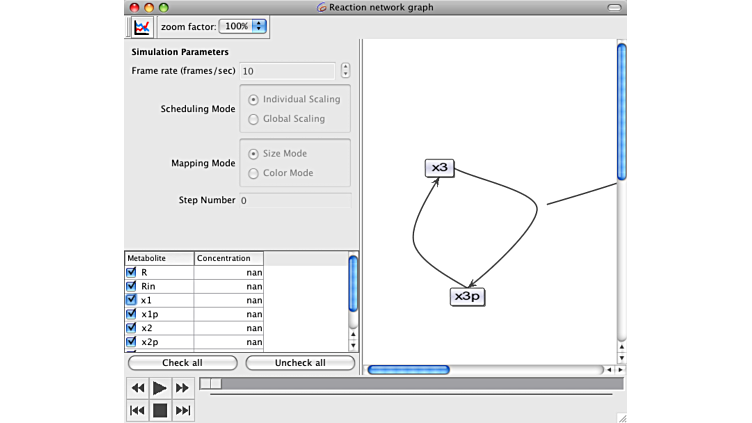Click the Uncheck all button

pyautogui.click(x=300, y=363)
